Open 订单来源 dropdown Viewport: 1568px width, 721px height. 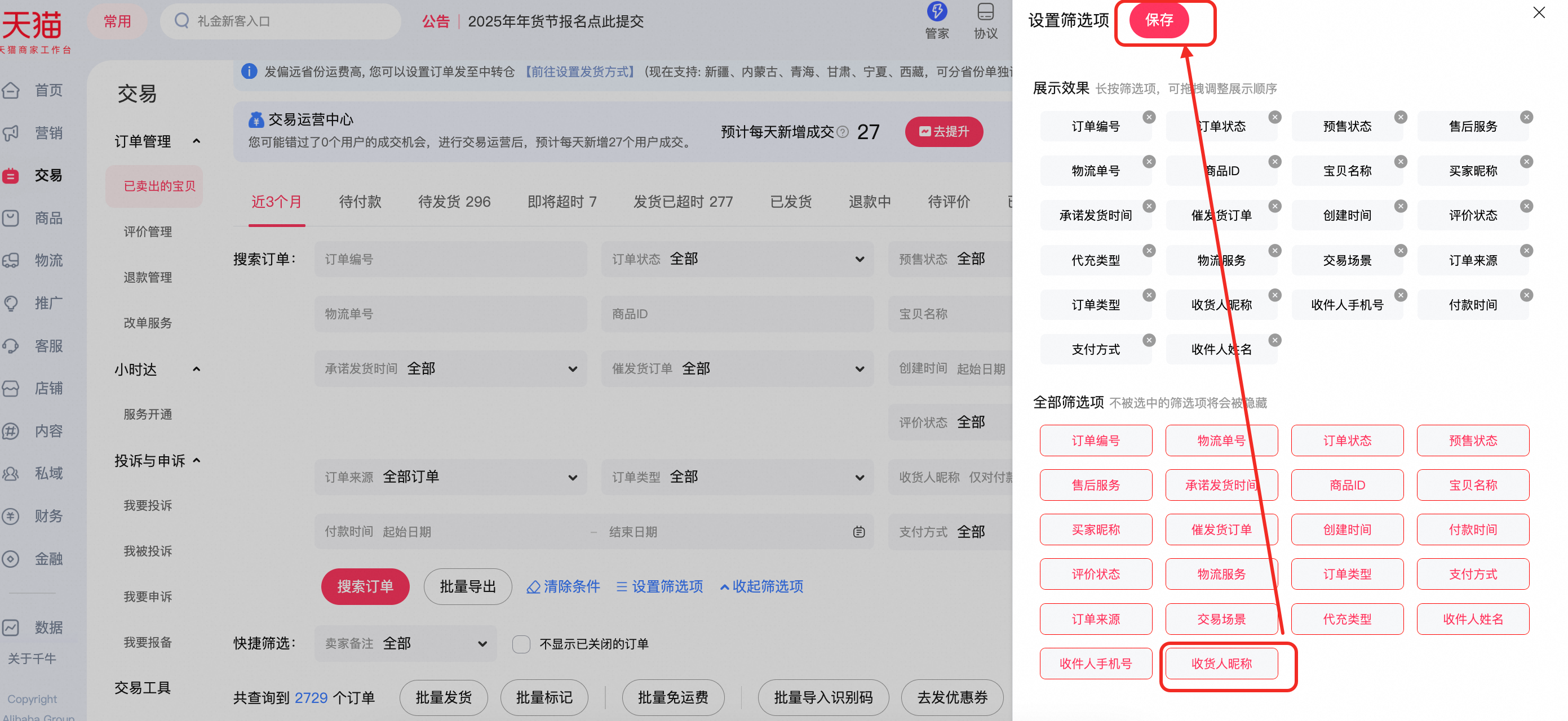[450, 477]
